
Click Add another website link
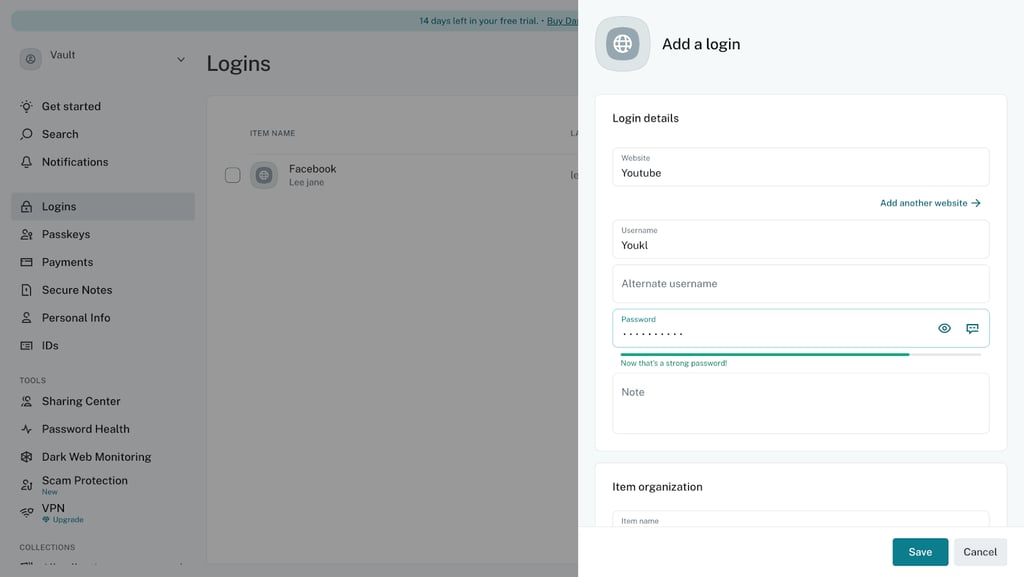pyautogui.click(x=930, y=203)
